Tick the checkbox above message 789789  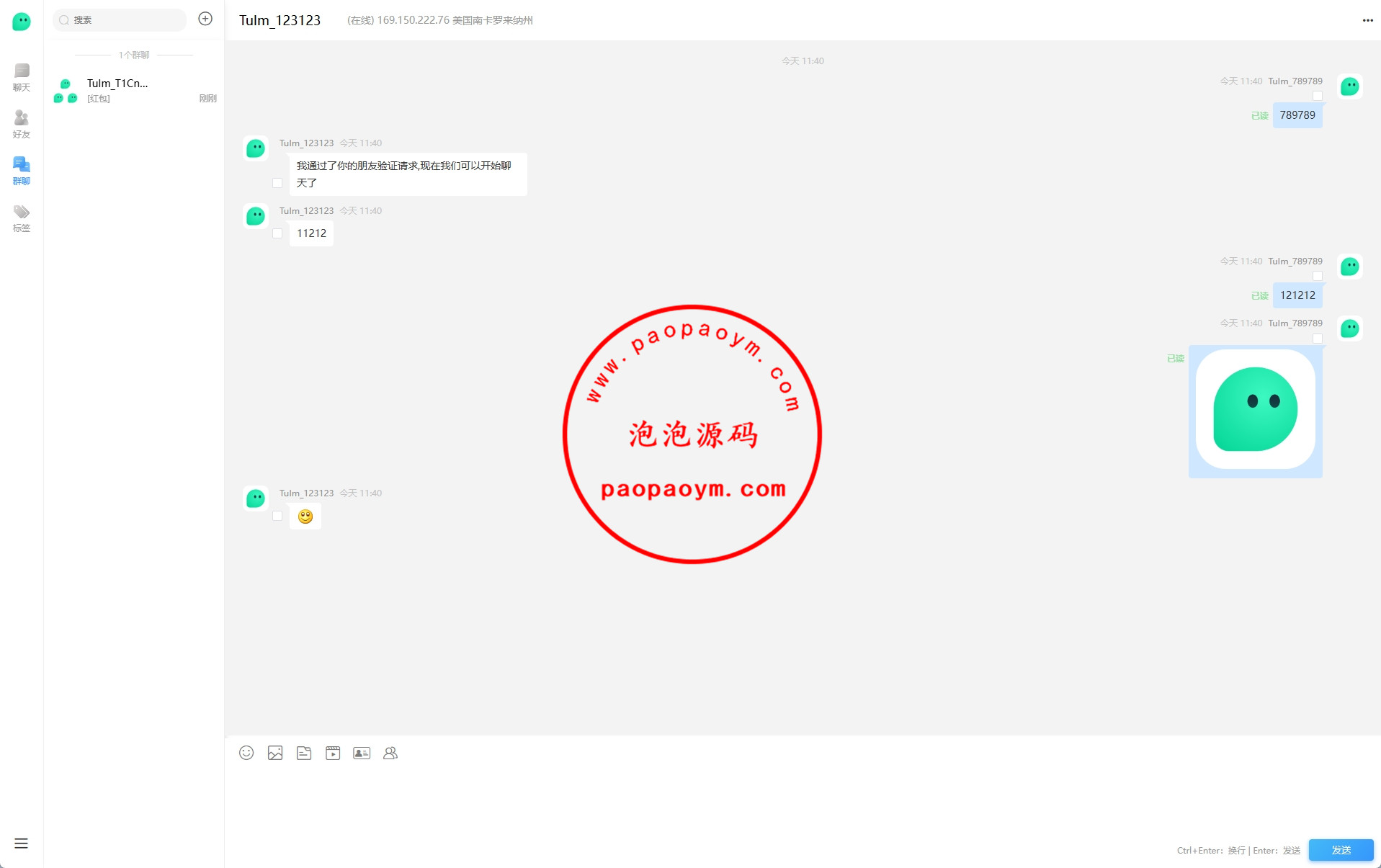tap(1318, 96)
